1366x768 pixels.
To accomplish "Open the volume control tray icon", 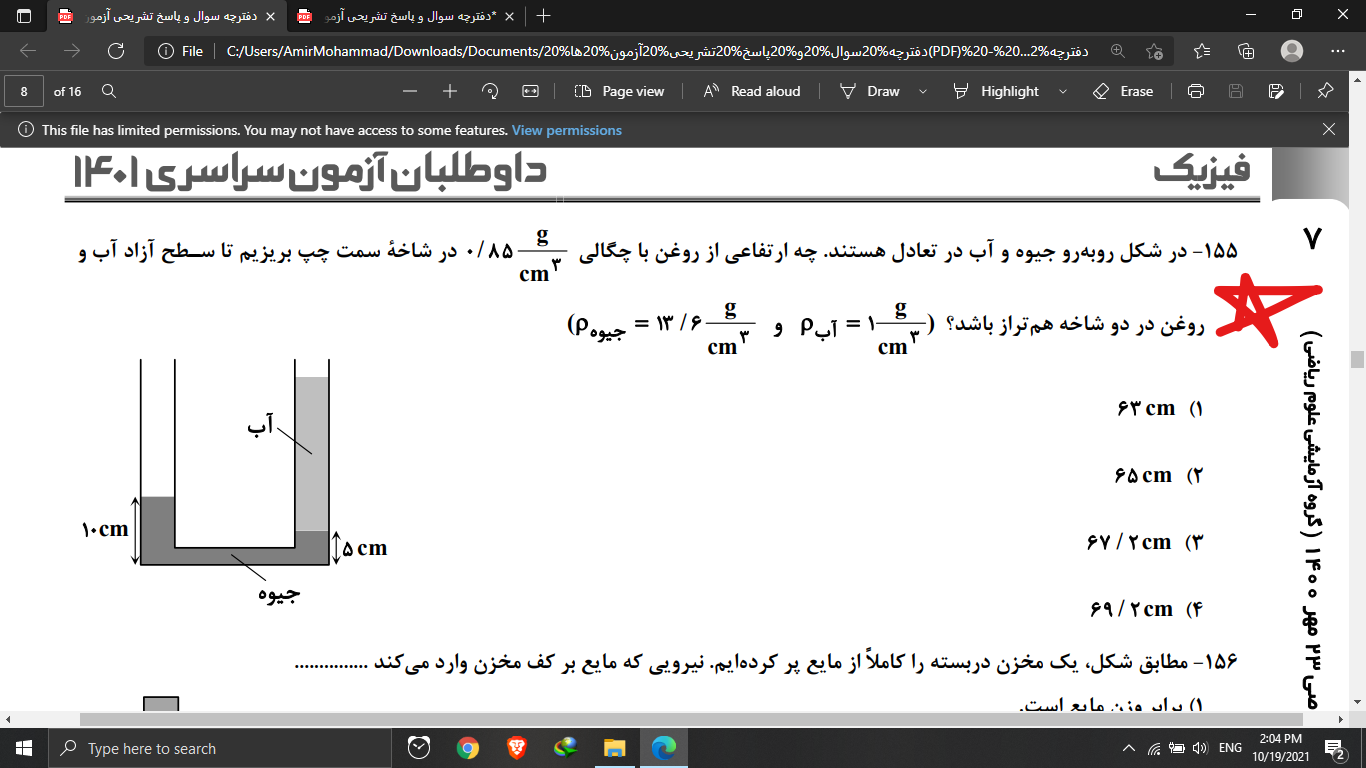I will (1201, 748).
